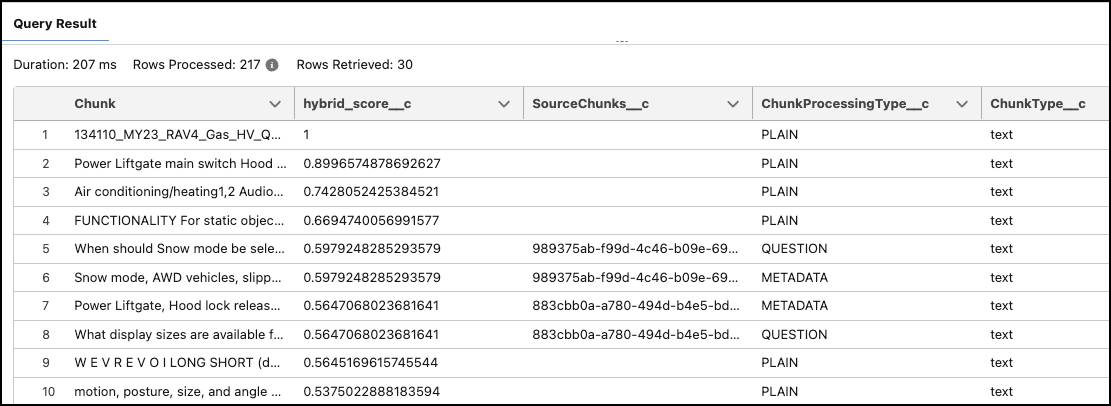Screen dimensions: 1111x406
Task: Click QUESTION processing type in row 5
Action: click(794, 249)
